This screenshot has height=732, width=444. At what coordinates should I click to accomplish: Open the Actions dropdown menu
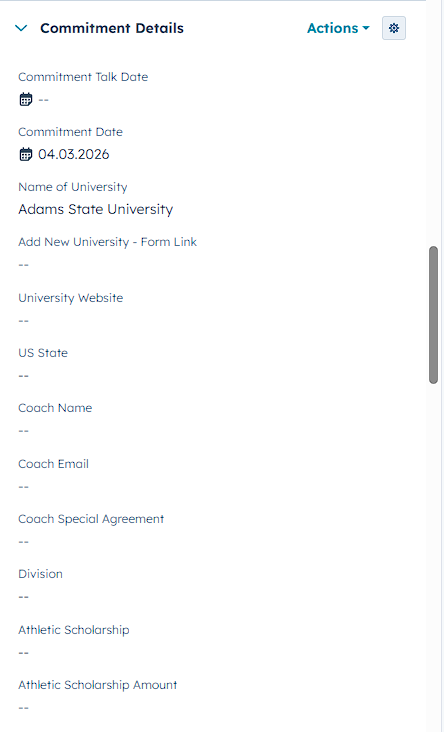pos(338,28)
